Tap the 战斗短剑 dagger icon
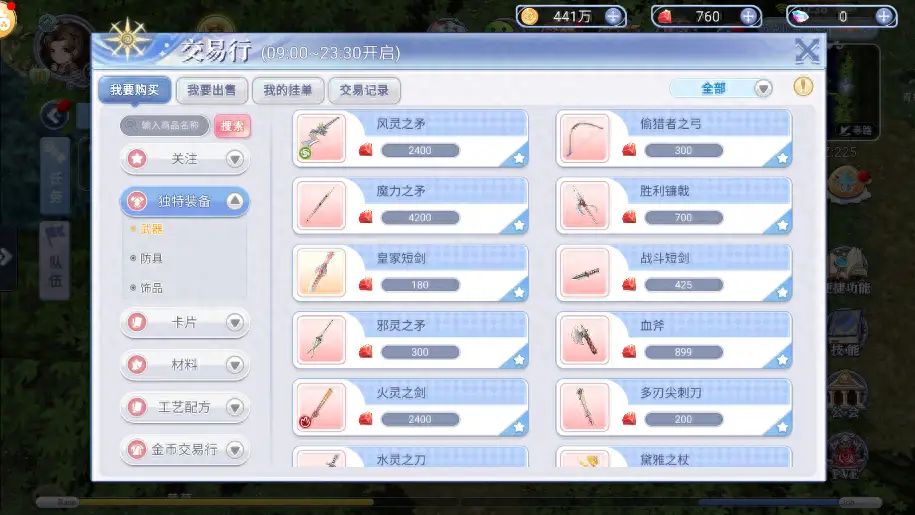The width and height of the screenshot is (915, 515). click(584, 272)
